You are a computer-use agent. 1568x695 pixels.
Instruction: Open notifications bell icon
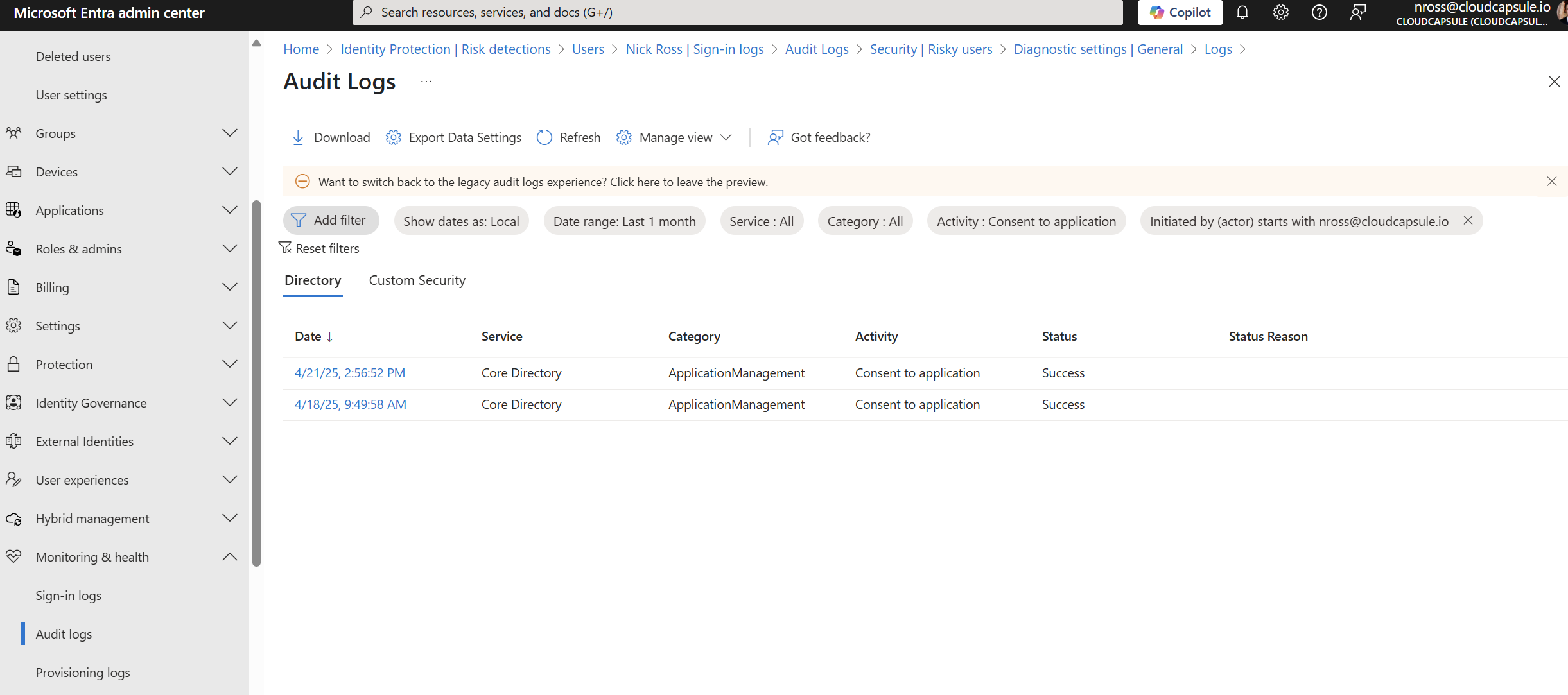click(x=1242, y=12)
